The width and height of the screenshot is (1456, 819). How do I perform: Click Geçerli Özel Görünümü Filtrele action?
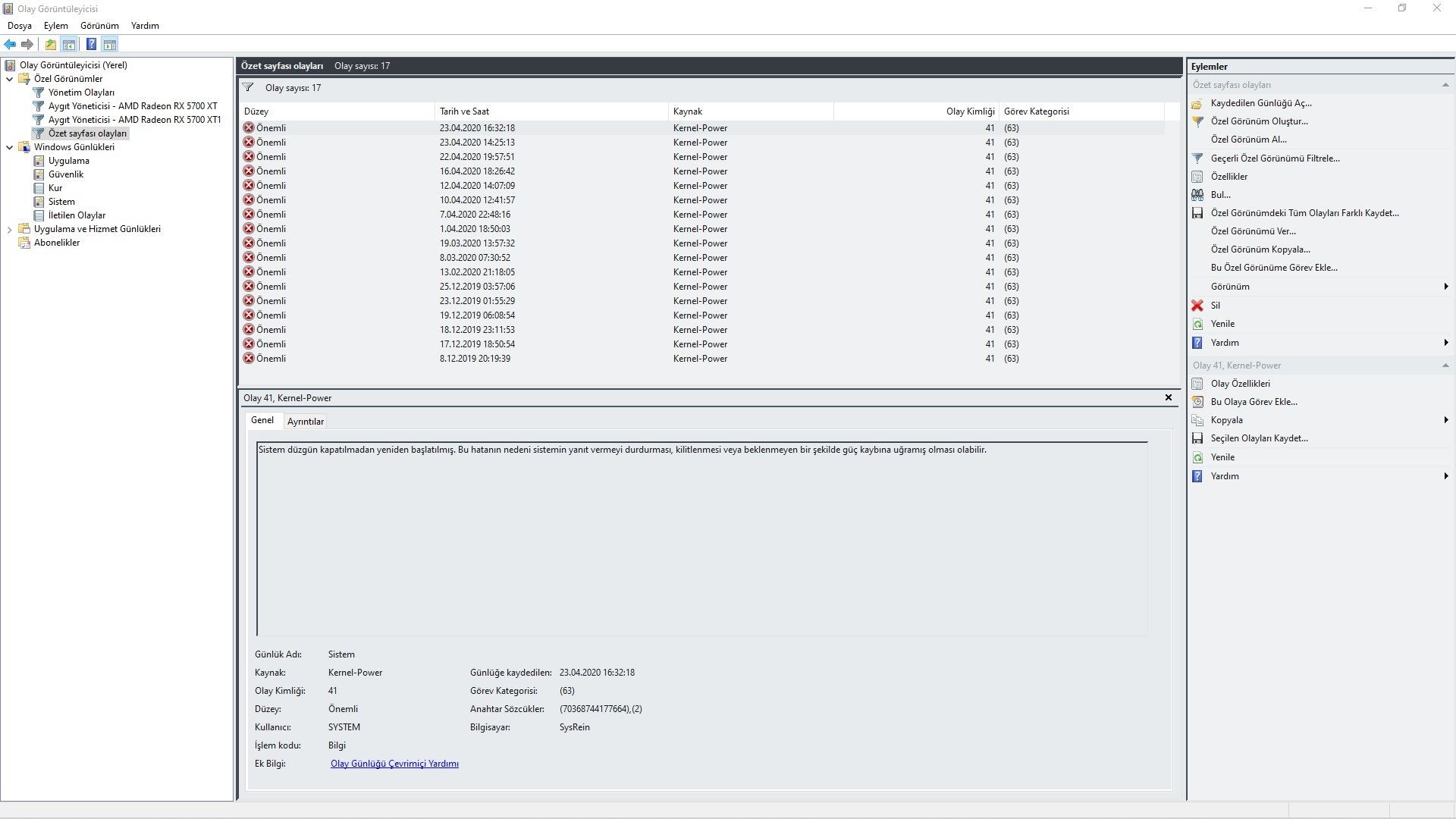pos(1275,158)
